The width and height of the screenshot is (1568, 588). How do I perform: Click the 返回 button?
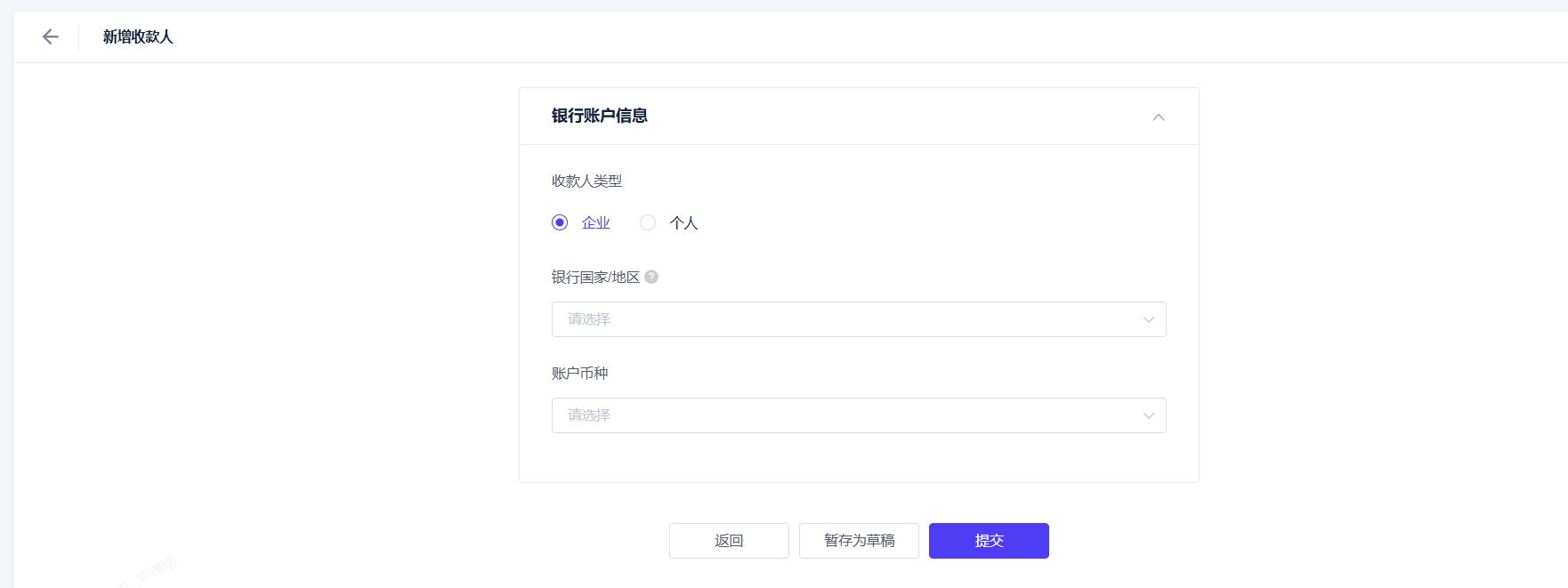pyautogui.click(x=729, y=541)
